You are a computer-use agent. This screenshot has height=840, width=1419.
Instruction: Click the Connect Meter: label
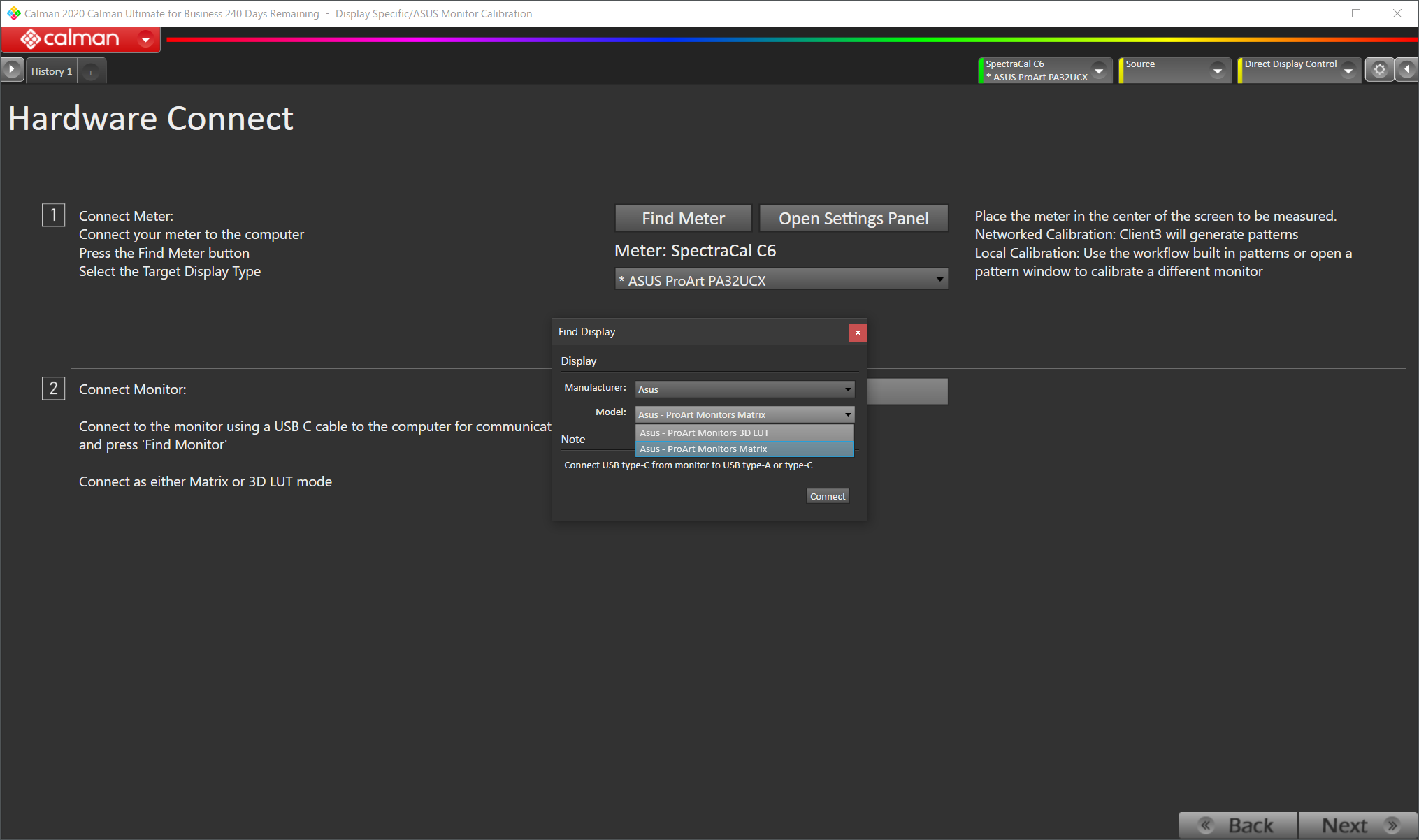pos(126,216)
